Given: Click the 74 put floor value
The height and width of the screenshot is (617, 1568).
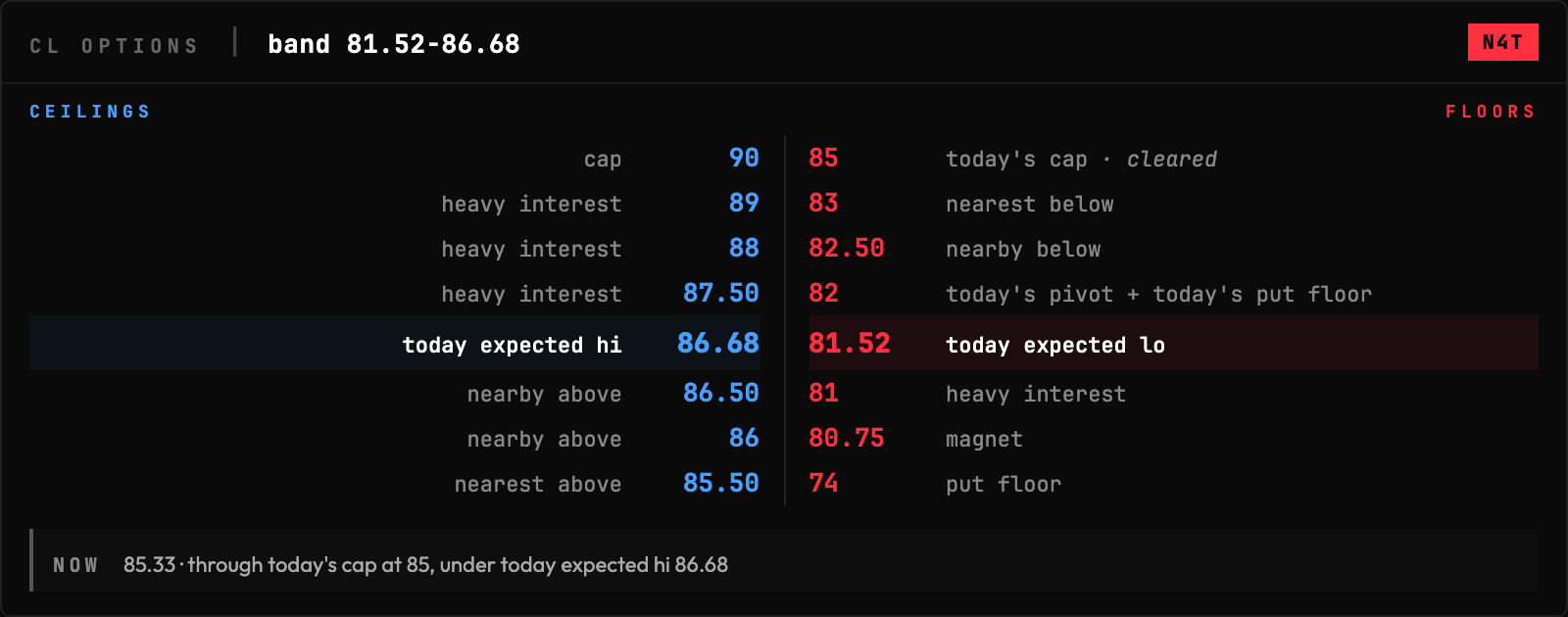Looking at the screenshot, I should pyautogui.click(x=823, y=483).
